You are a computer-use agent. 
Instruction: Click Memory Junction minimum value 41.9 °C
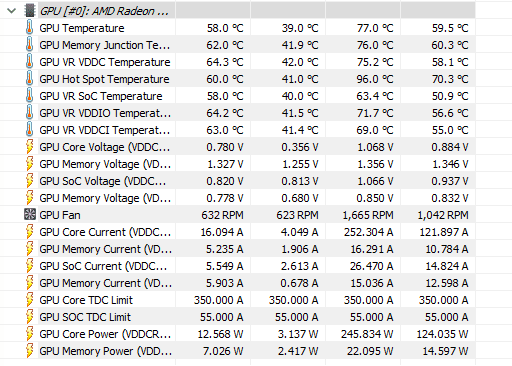[300, 45]
